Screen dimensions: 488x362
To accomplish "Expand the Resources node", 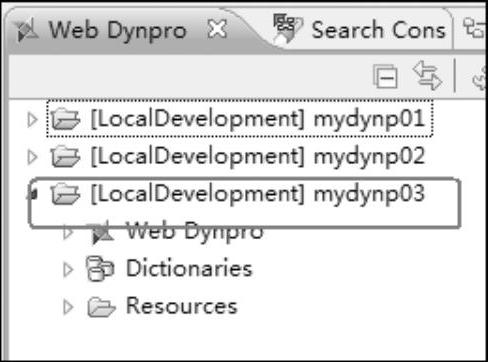I will [x=68, y=307].
